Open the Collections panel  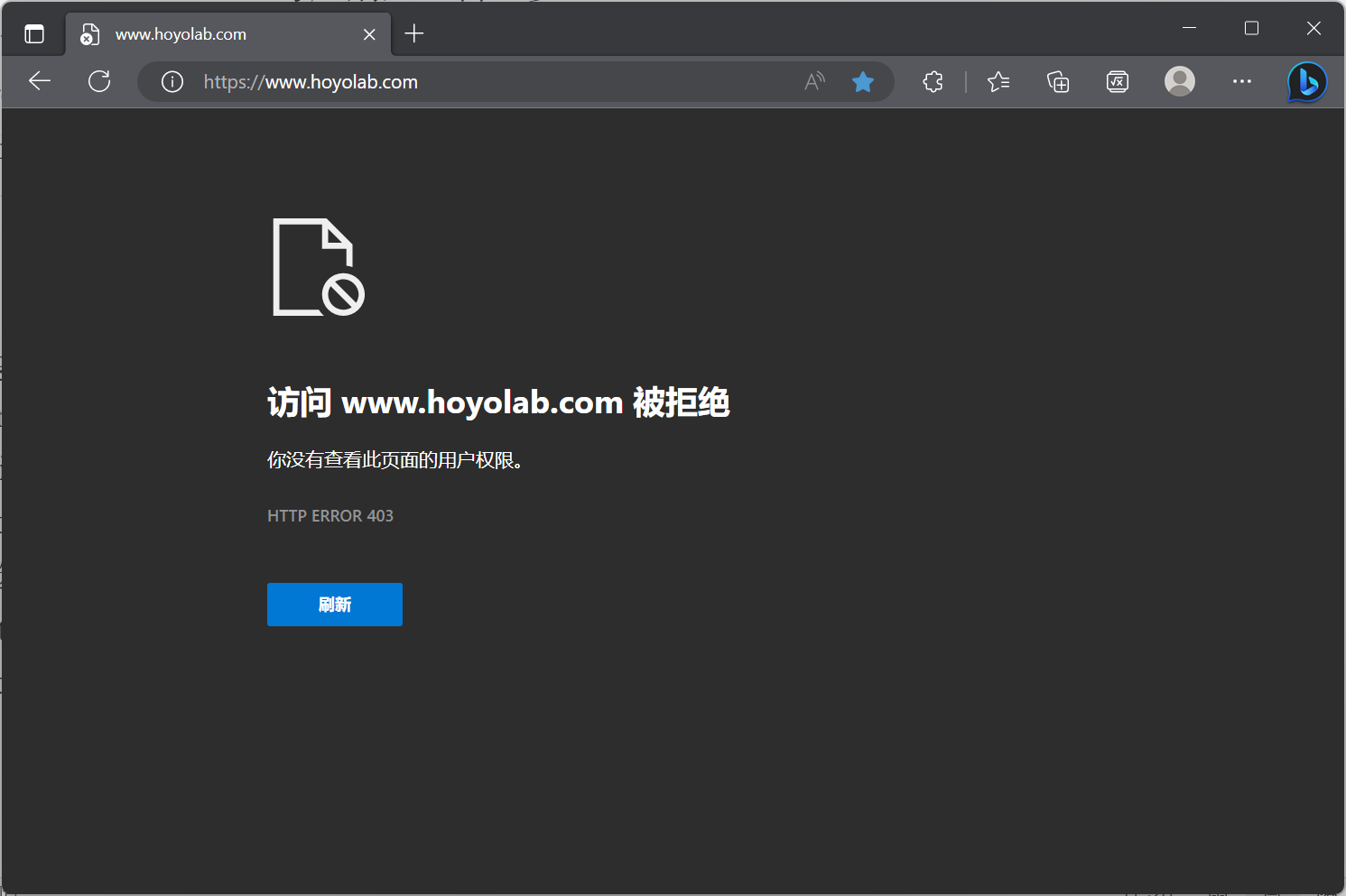(1058, 82)
